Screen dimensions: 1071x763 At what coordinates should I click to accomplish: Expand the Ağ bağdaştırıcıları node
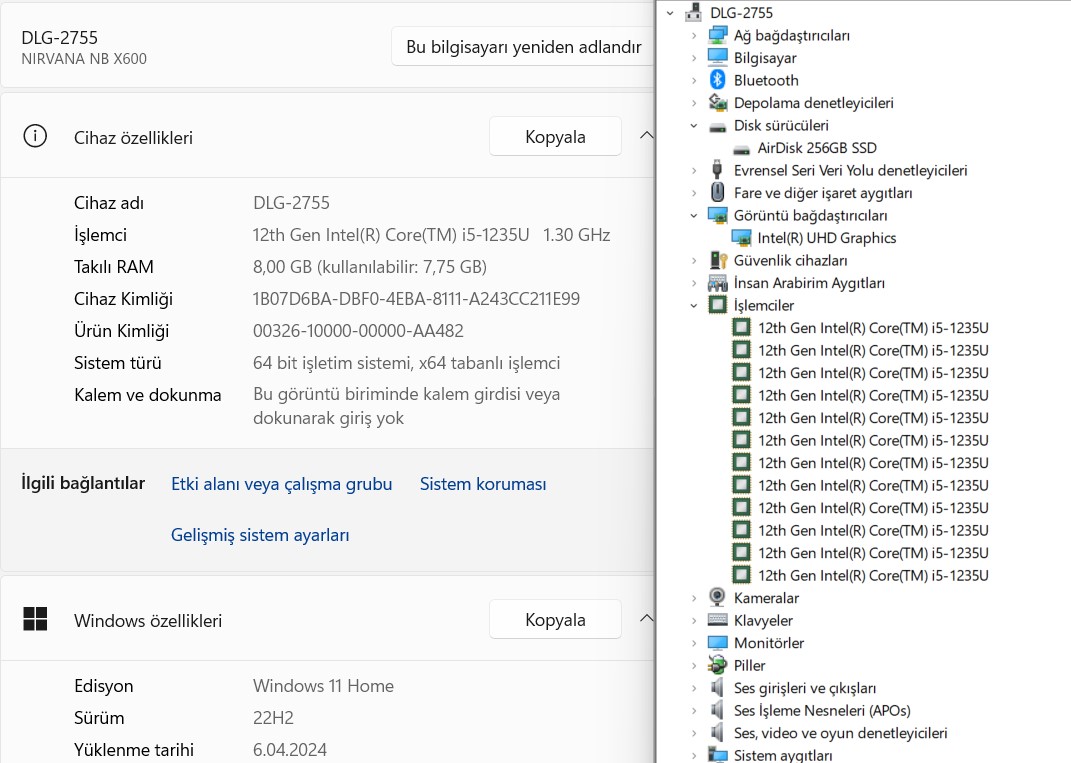click(694, 35)
